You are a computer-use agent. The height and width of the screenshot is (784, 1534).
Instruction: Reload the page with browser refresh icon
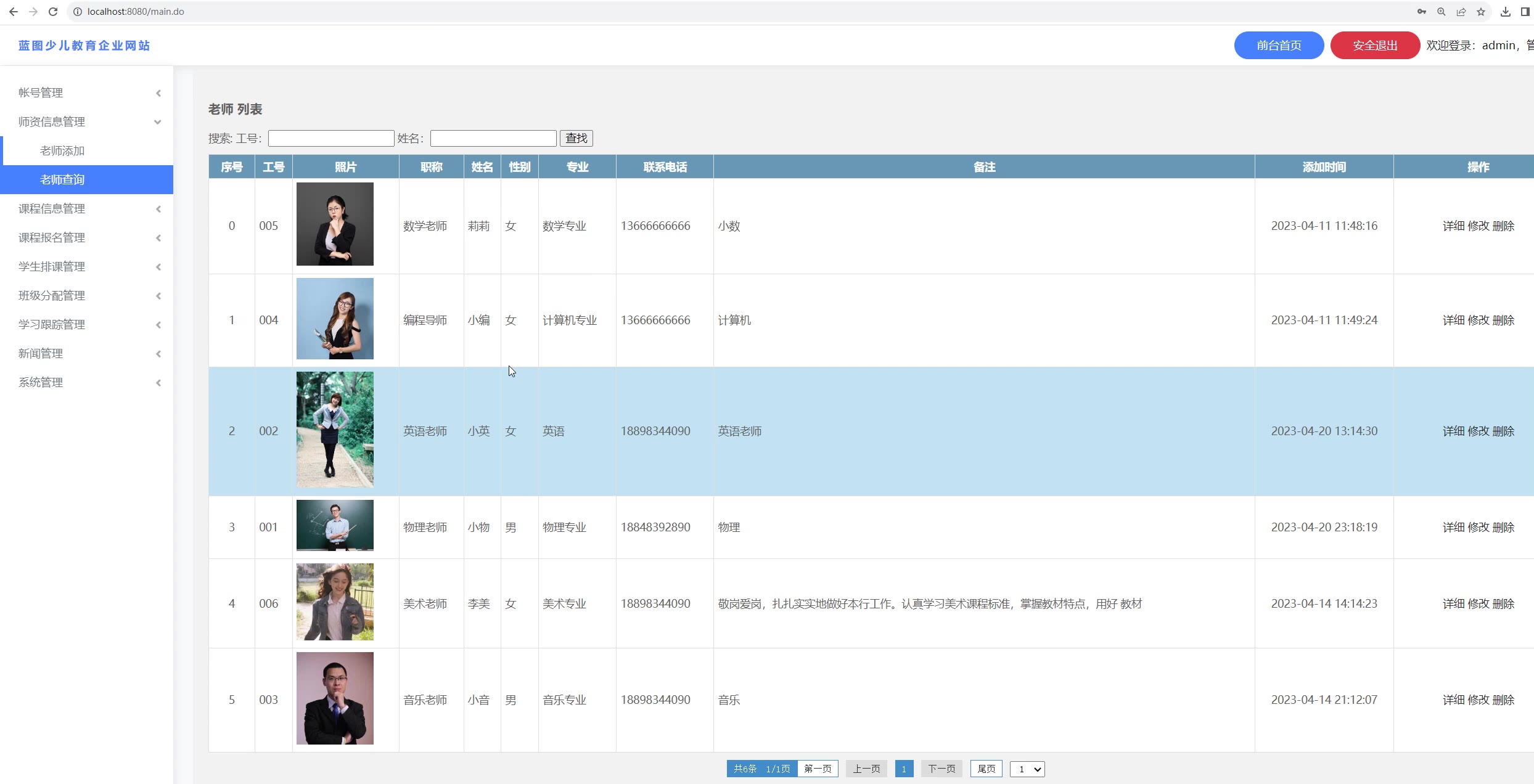(53, 12)
